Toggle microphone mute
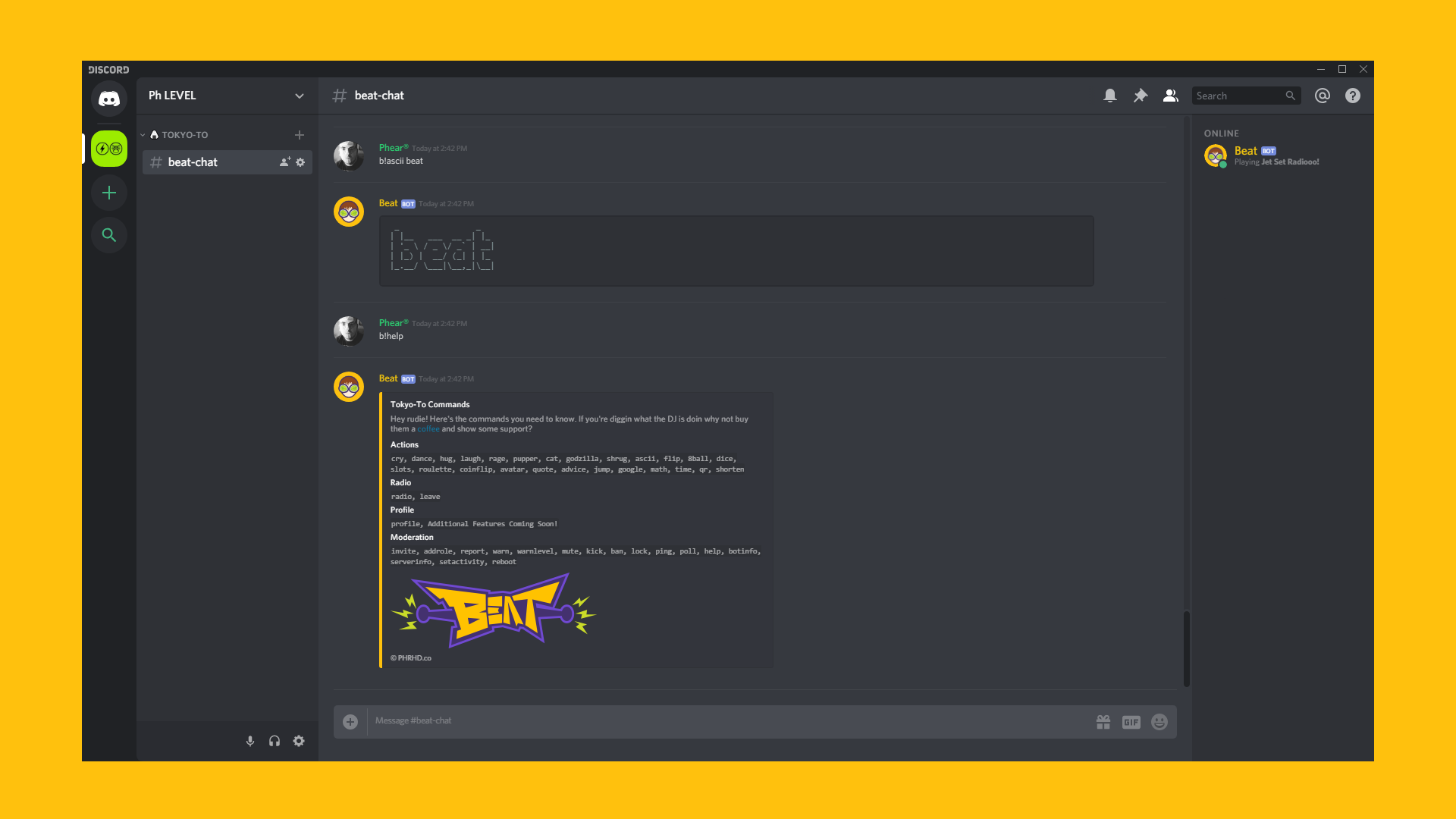1456x819 pixels. pyautogui.click(x=250, y=741)
